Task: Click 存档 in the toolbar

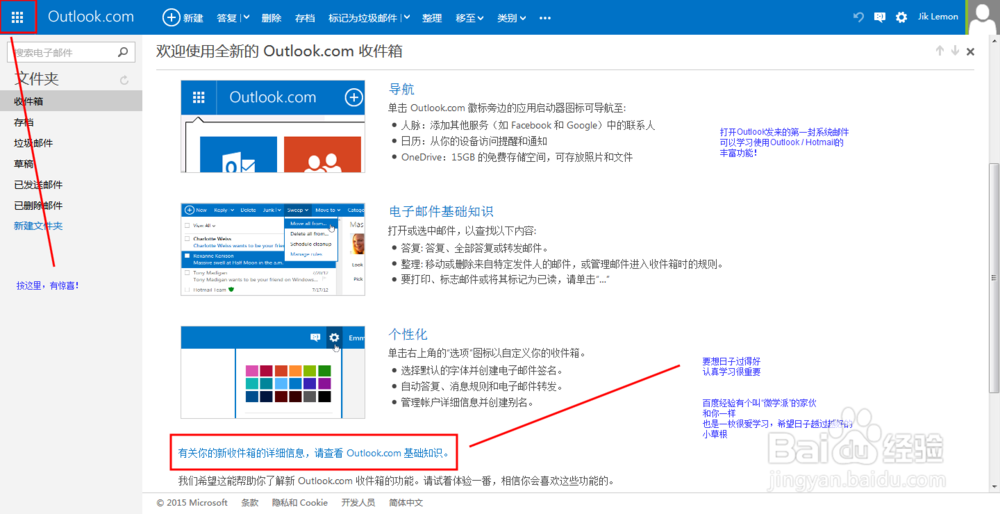Action: 305,18
